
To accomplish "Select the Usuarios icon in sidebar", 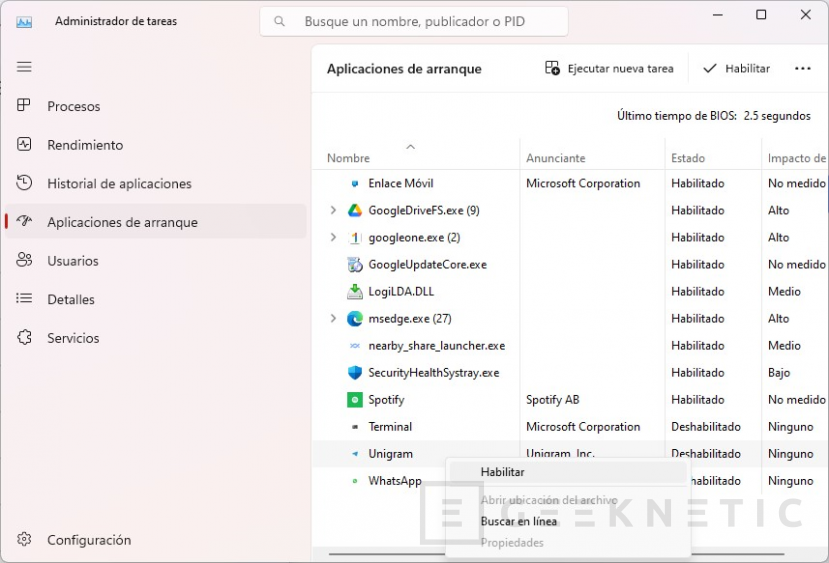I will pos(25,261).
